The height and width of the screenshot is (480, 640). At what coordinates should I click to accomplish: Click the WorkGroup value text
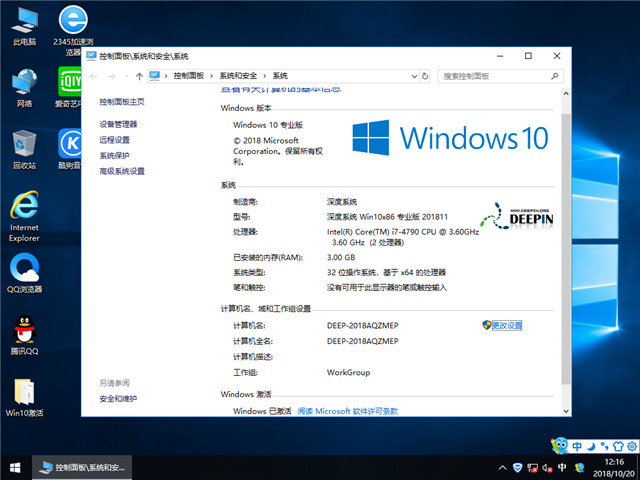tap(348, 372)
